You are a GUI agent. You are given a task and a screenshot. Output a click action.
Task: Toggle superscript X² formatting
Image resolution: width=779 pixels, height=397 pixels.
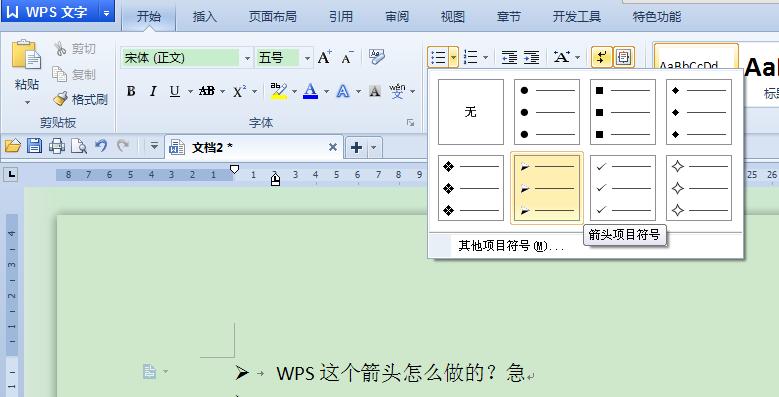(239, 91)
